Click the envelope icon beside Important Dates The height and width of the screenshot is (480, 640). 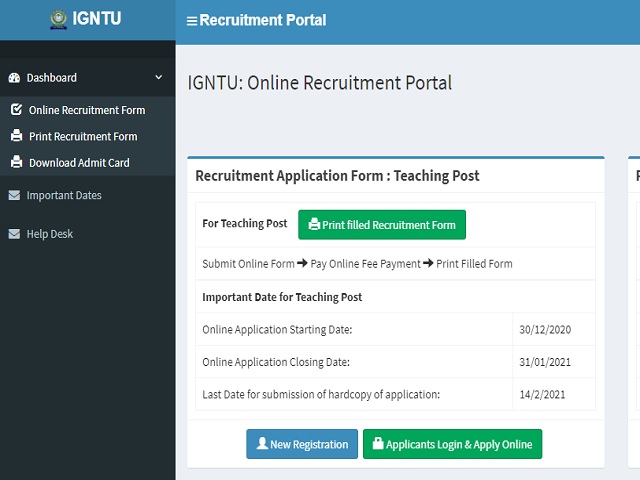coord(14,195)
